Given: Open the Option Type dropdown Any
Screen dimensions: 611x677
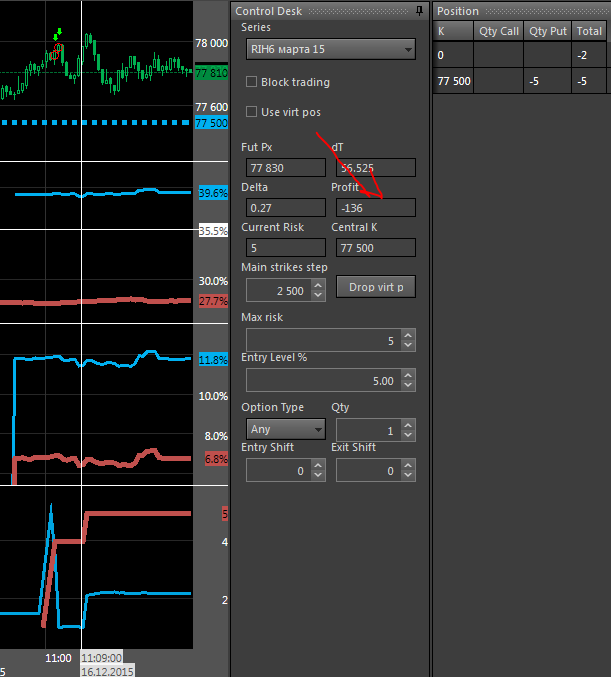Looking at the screenshot, I should click(x=286, y=429).
